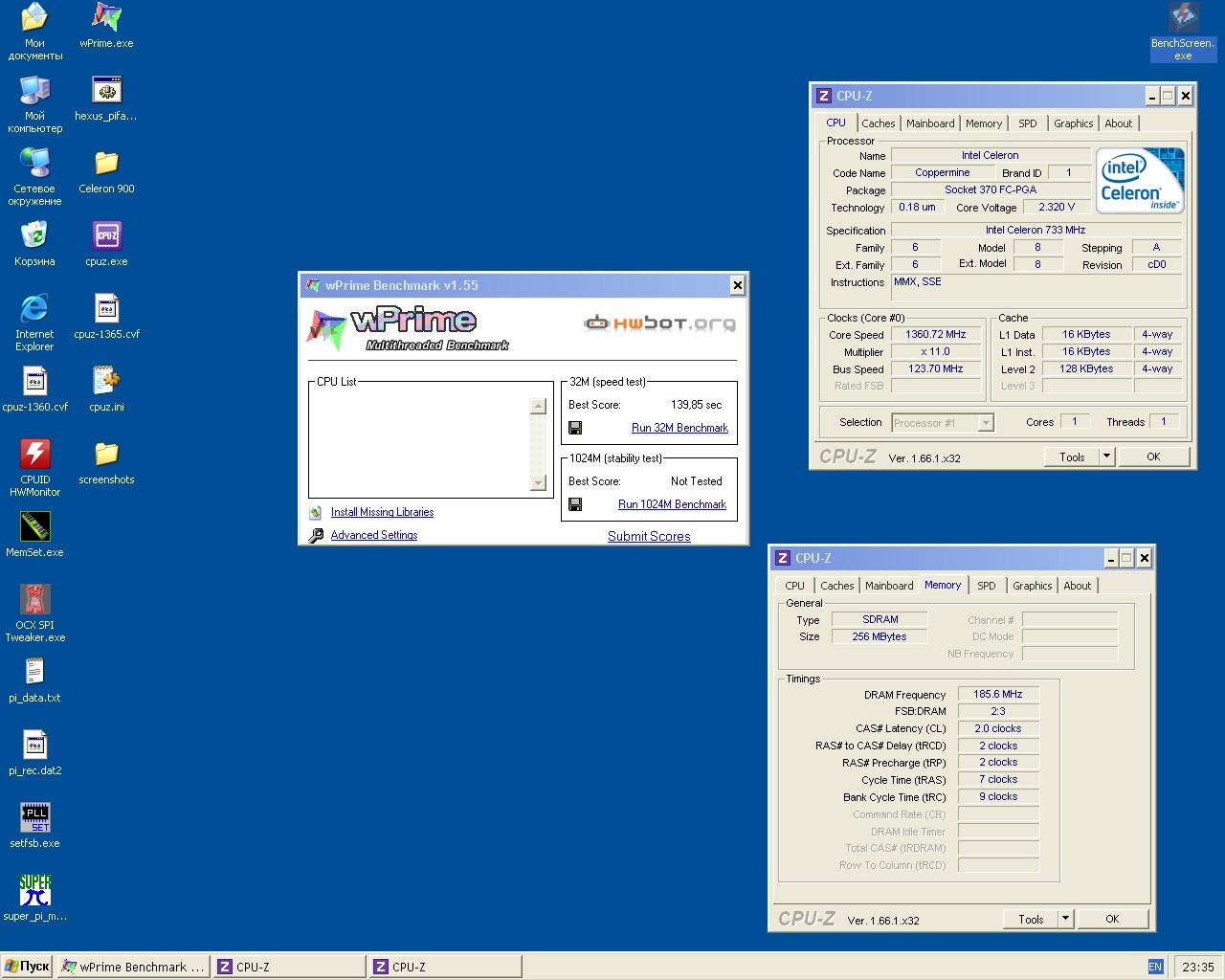Open Сетевое окружение desktop icon
Screen dimensions: 1225x980
click(34, 177)
